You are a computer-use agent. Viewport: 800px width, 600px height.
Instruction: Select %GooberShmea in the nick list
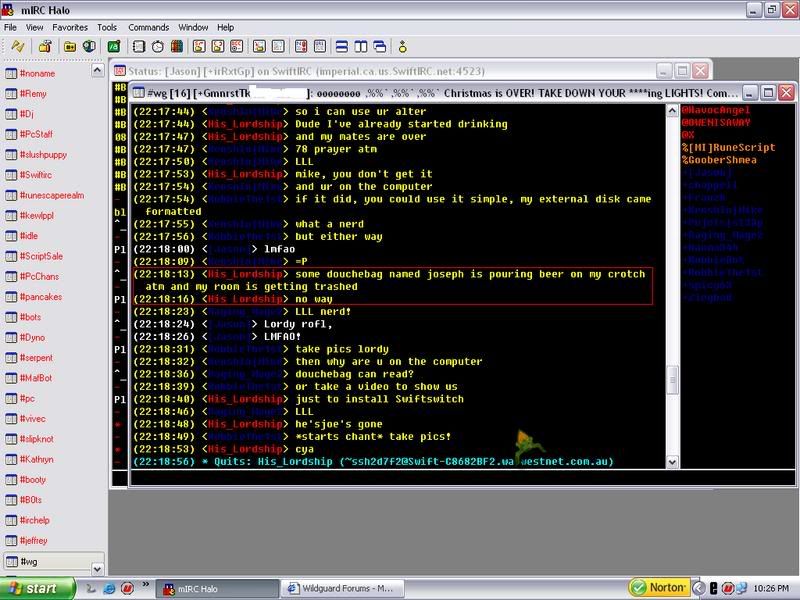click(719, 160)
